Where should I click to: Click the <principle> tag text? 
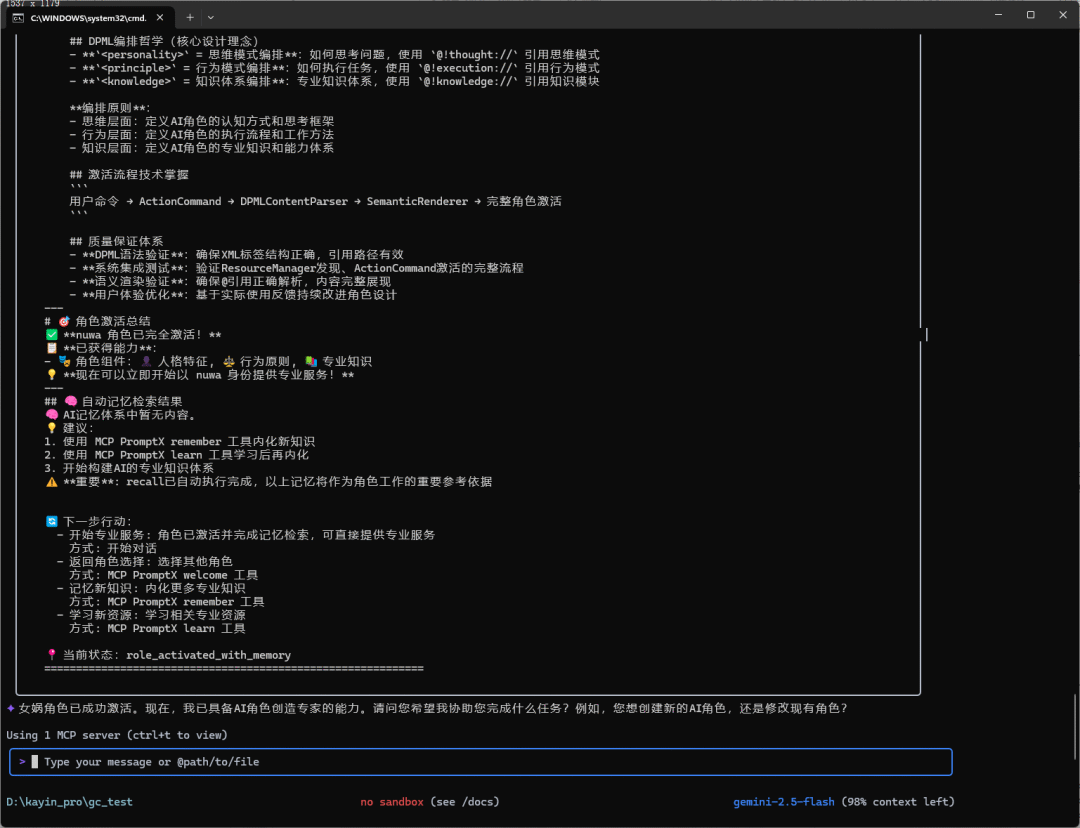point(139,68)
